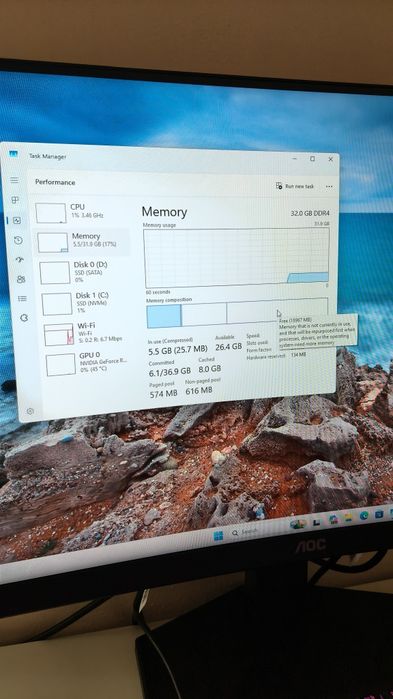Viewport: 393px width, 699px height.
Task: Open the Windows Start menu
Action: 218,535
